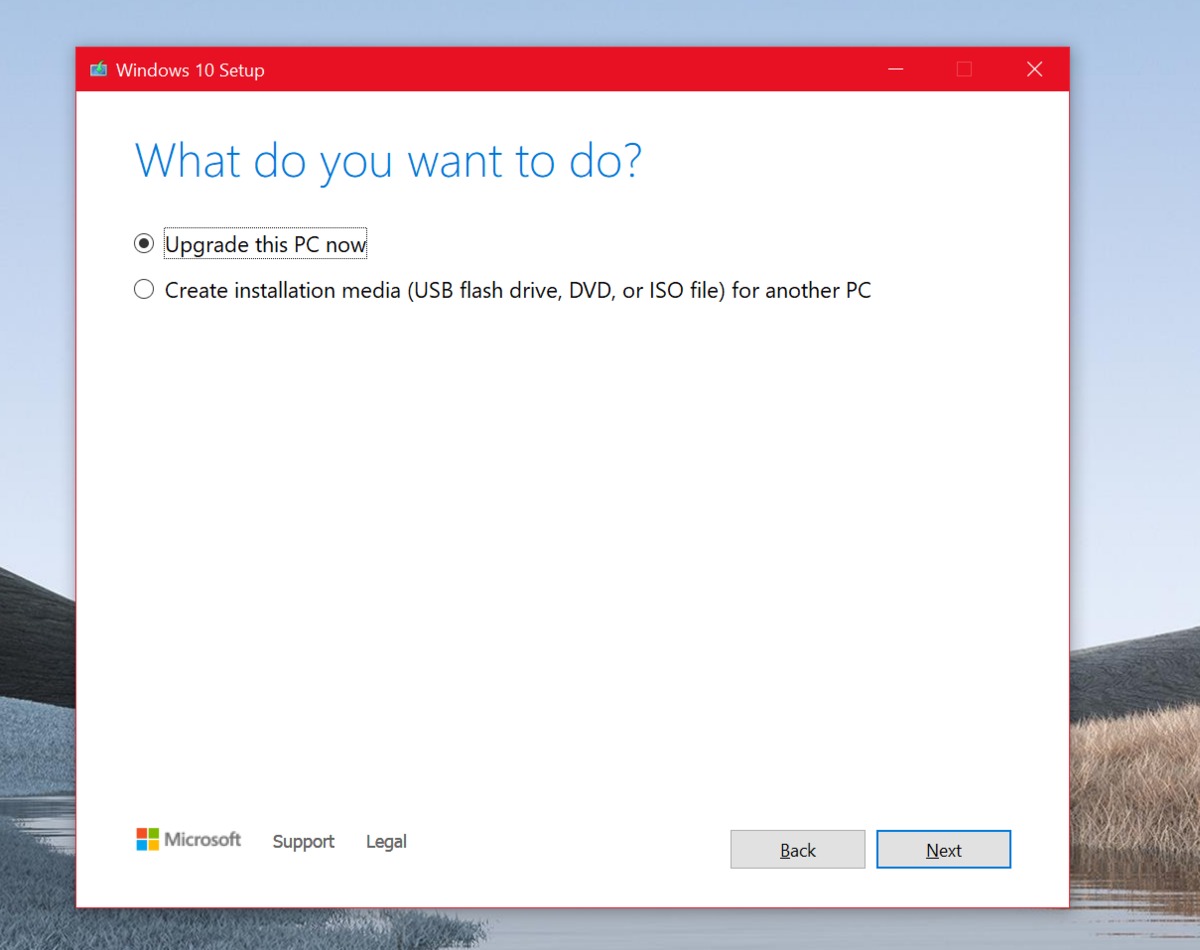Select the Create installation media radio button
Screen dimensions: 1200x950
tap(144, 290)
